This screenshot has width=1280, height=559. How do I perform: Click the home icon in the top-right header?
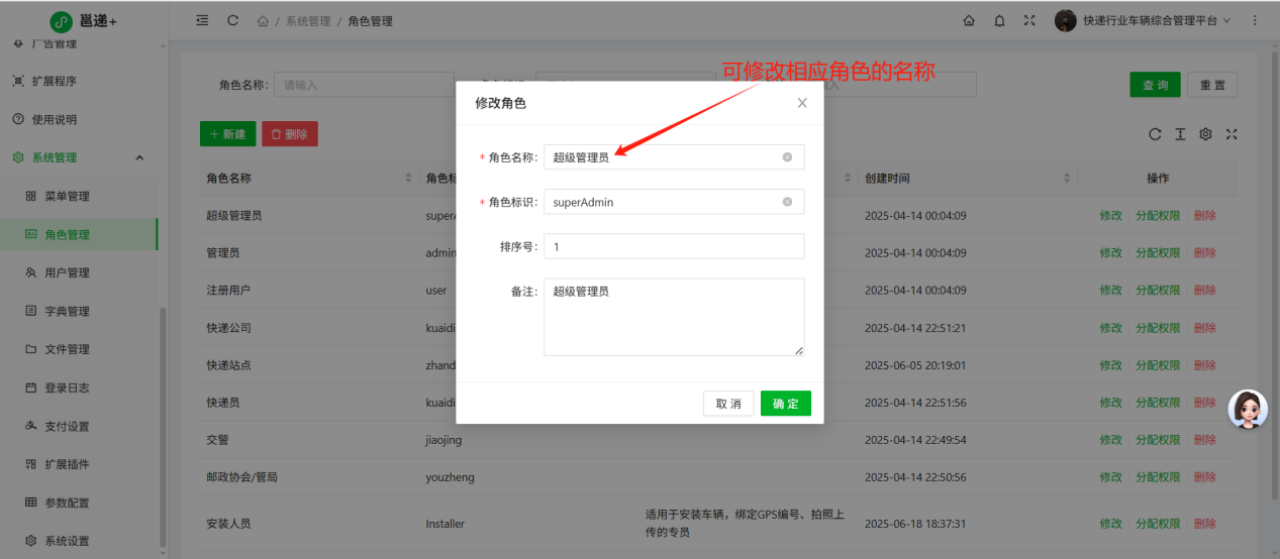(x=968, y=21)
